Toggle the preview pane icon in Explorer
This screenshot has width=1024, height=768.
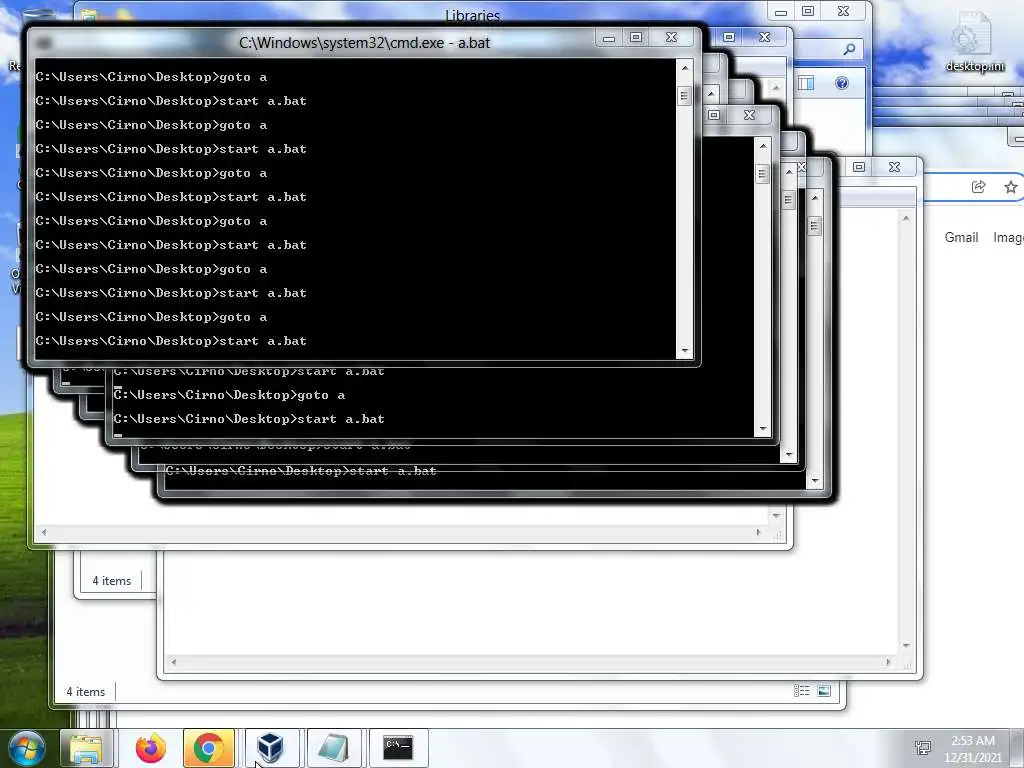[806, 83]
